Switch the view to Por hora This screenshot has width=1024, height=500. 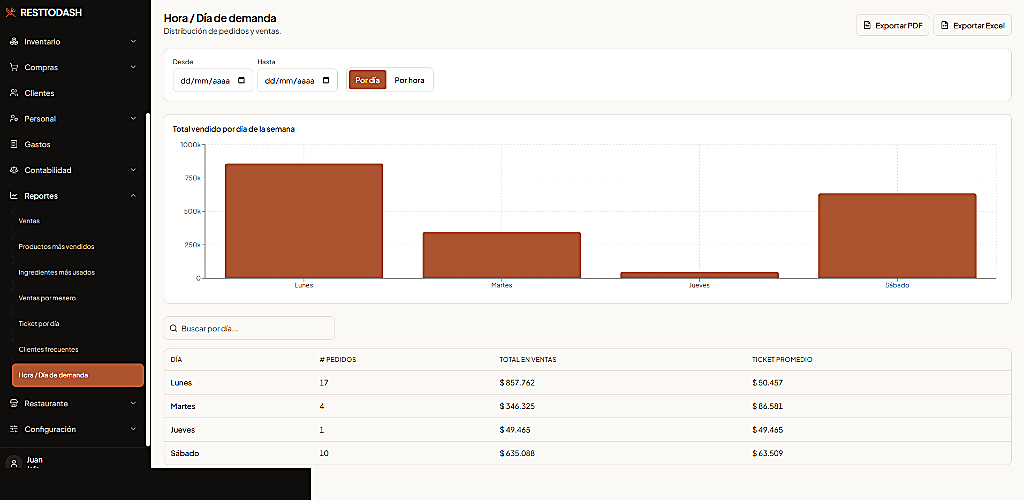click(409, 80)
